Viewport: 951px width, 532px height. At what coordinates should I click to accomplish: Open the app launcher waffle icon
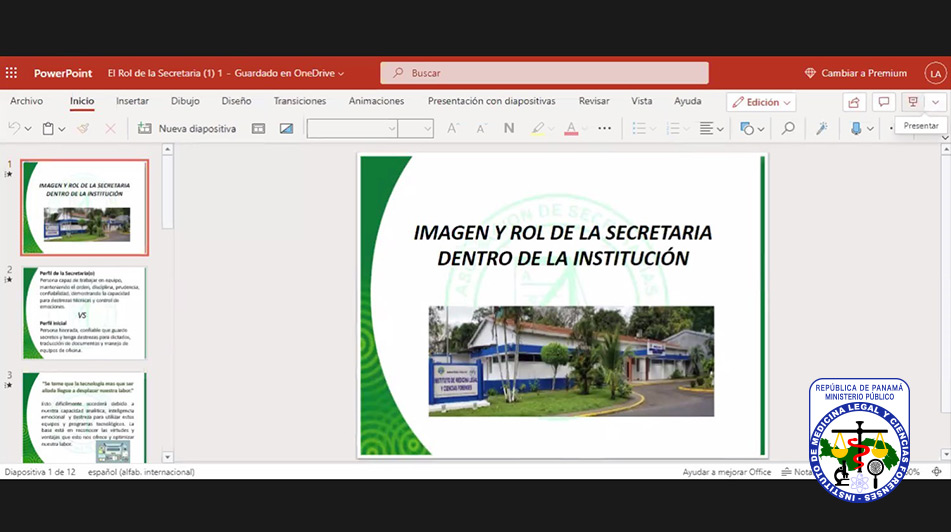click(x=12, y=73)
